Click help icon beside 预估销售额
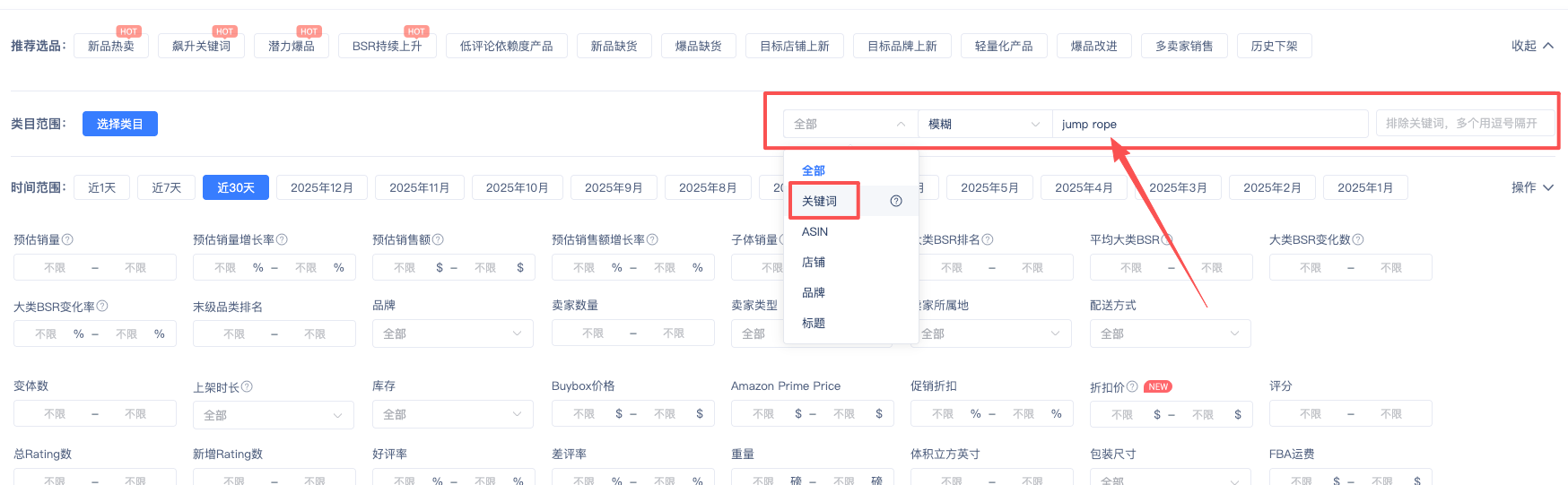The height and width of the screenshot is (485, 1568). pos(438,239)
